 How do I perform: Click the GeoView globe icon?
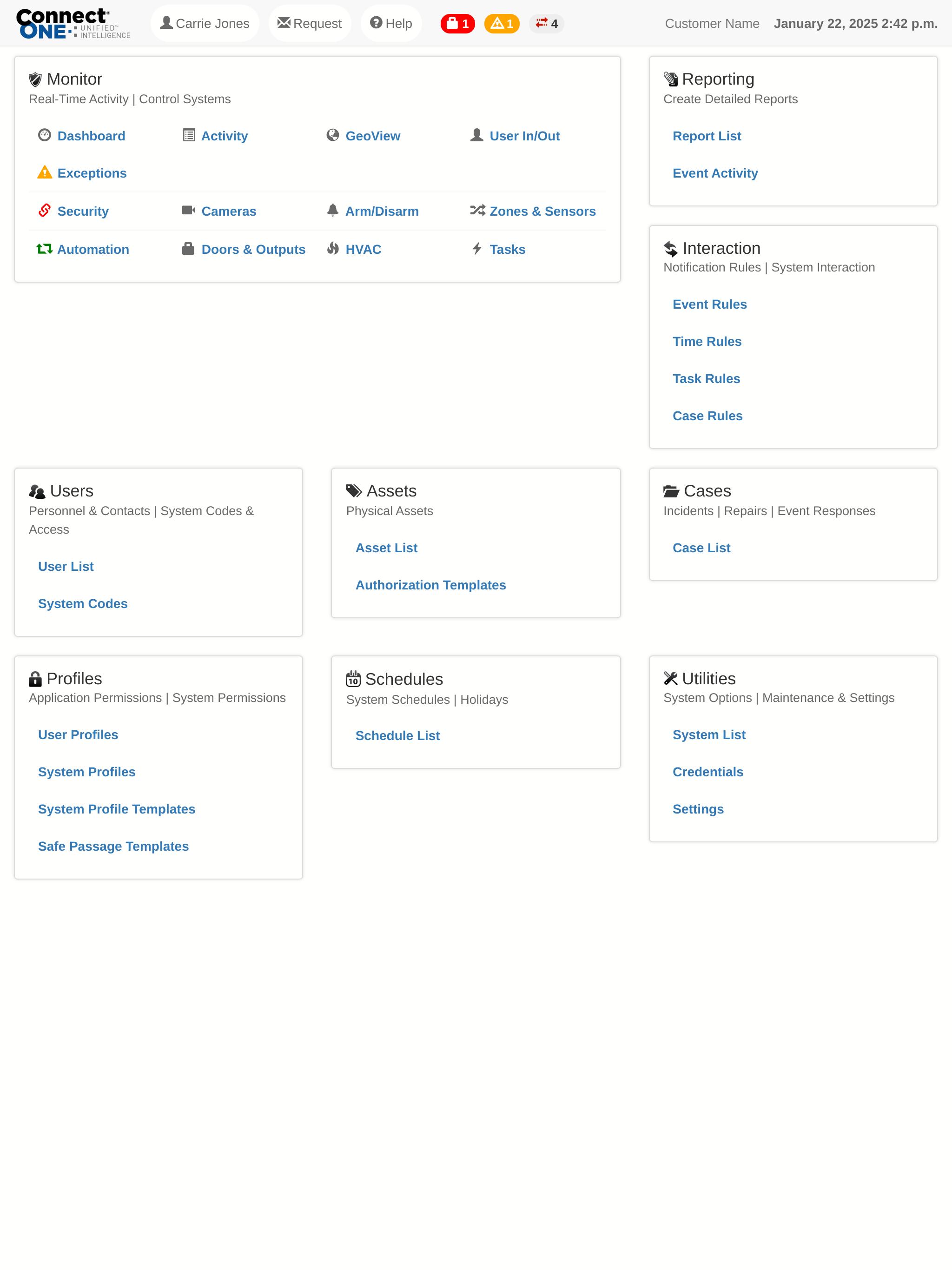pyautogui.click(x=332, y=135)
